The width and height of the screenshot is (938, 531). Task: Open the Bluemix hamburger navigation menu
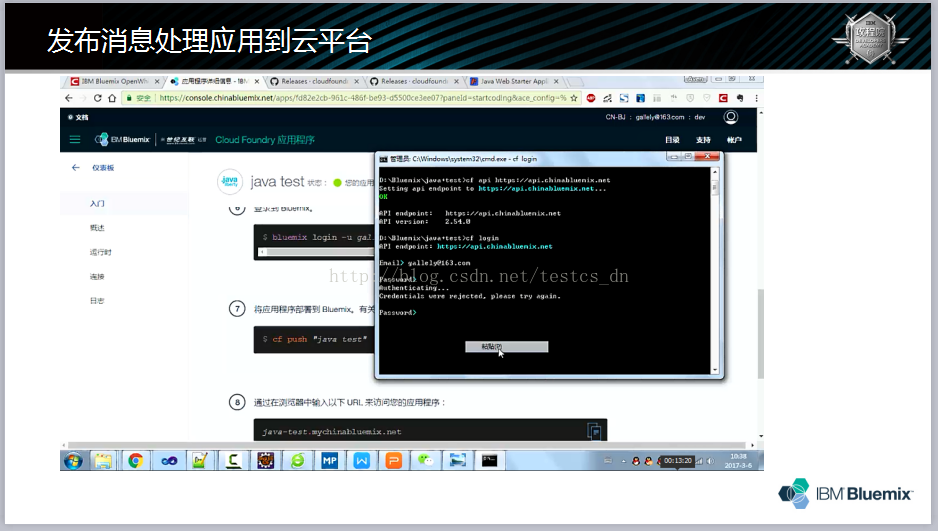(x=75, y=139)
